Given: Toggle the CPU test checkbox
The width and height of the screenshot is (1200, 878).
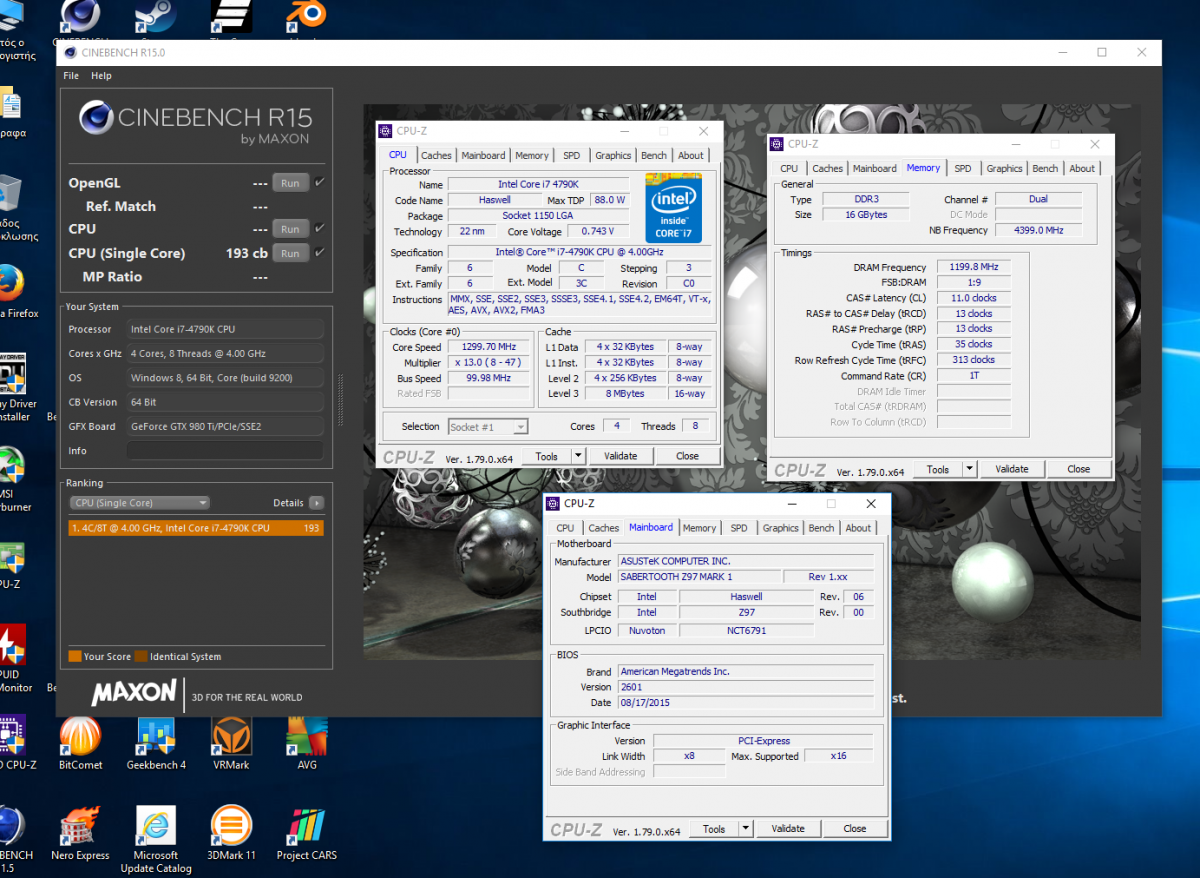Looking at the screenshot, I should click(x=319, y=229).
